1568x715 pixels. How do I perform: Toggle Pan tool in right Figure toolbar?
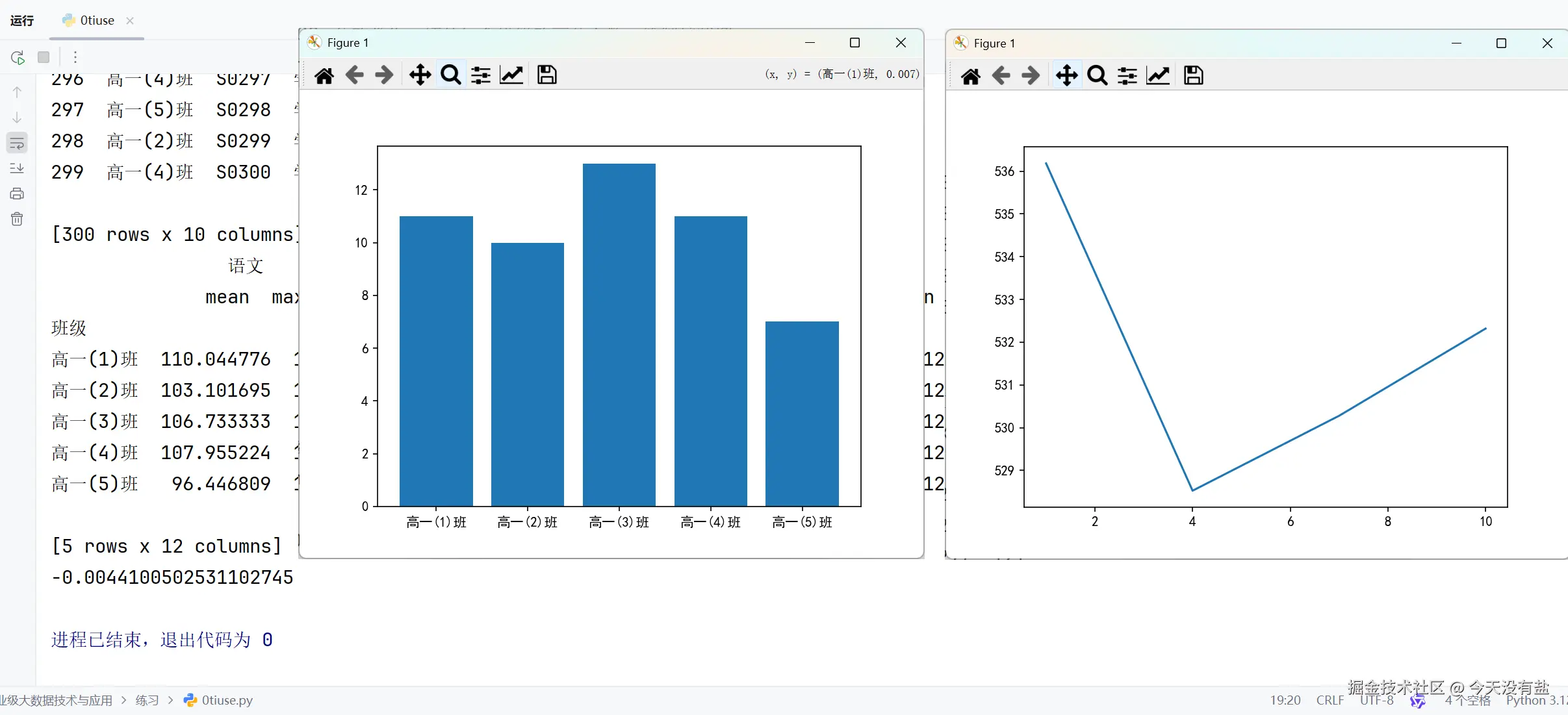(x=1066, y=76)
